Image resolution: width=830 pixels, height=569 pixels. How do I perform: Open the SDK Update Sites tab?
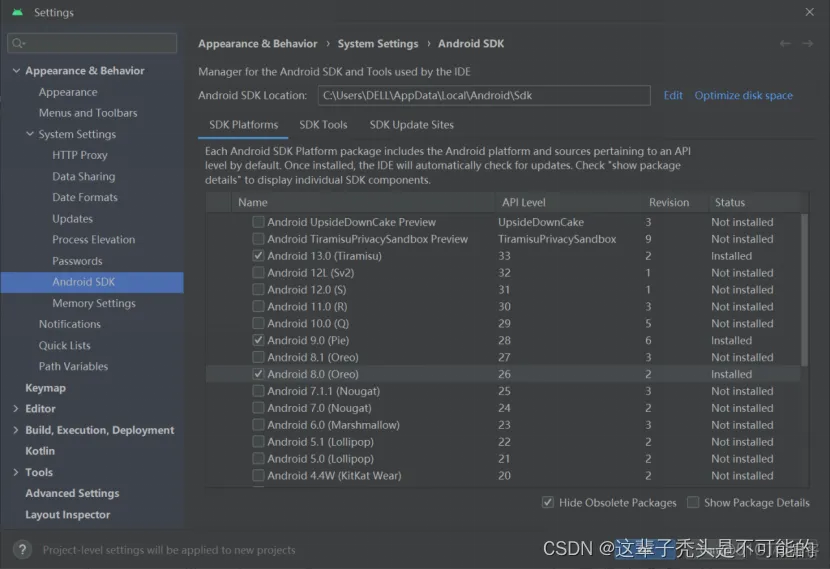pyautogui.click(x=411, y=125)
